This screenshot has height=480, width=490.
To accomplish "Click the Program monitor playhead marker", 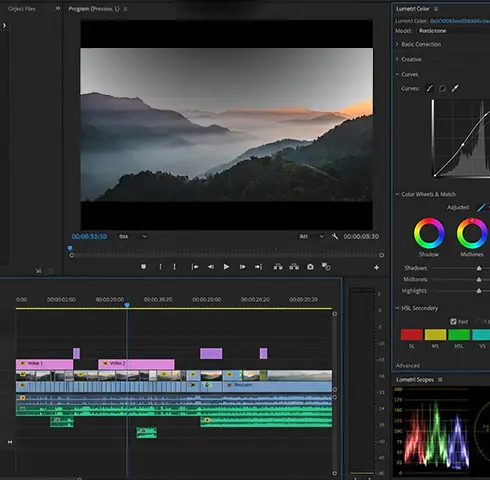I will tap(70, 248).
